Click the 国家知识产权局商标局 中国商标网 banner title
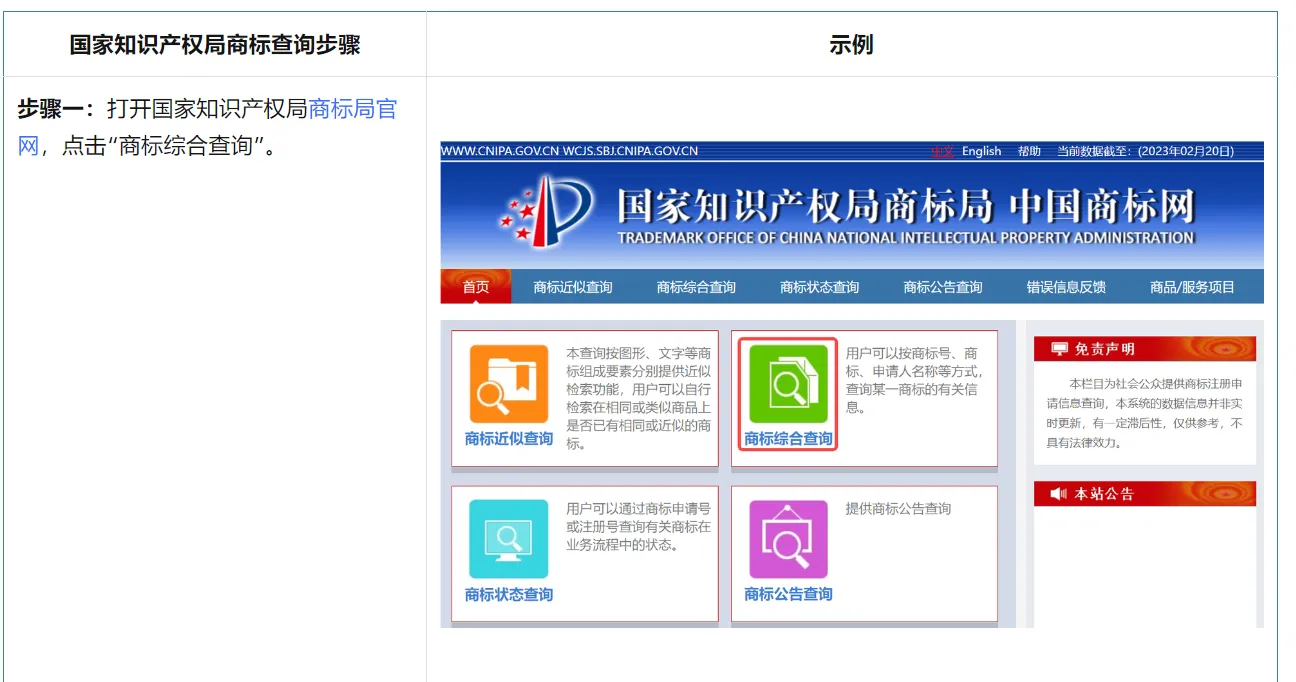Viewport: 1296px width, 682px height. [x=906, y=207]
